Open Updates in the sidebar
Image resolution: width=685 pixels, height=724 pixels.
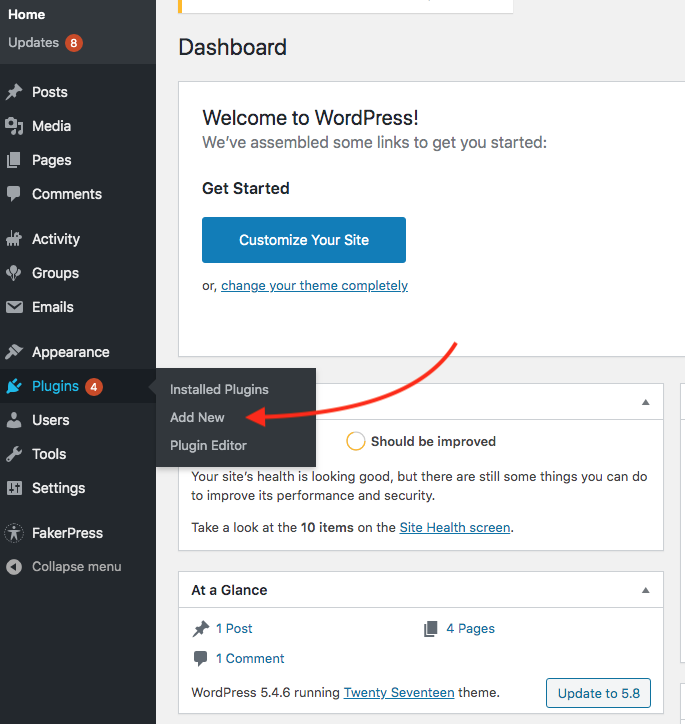34,43
